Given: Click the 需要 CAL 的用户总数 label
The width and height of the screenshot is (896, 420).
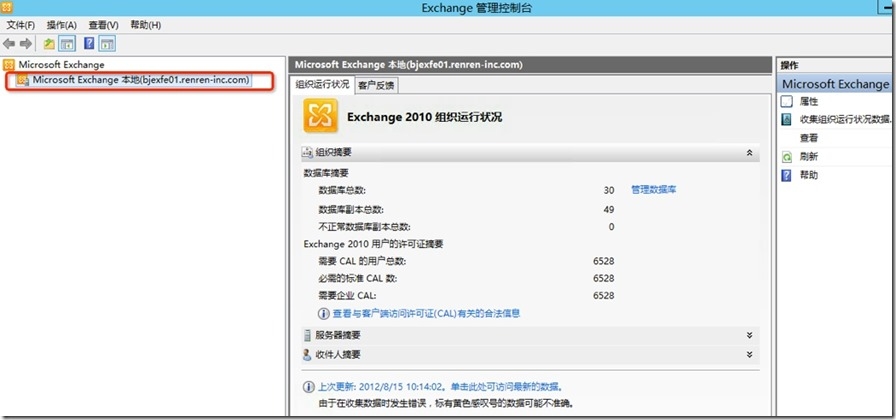Looking at the screenshot, I should pos(362,261).
